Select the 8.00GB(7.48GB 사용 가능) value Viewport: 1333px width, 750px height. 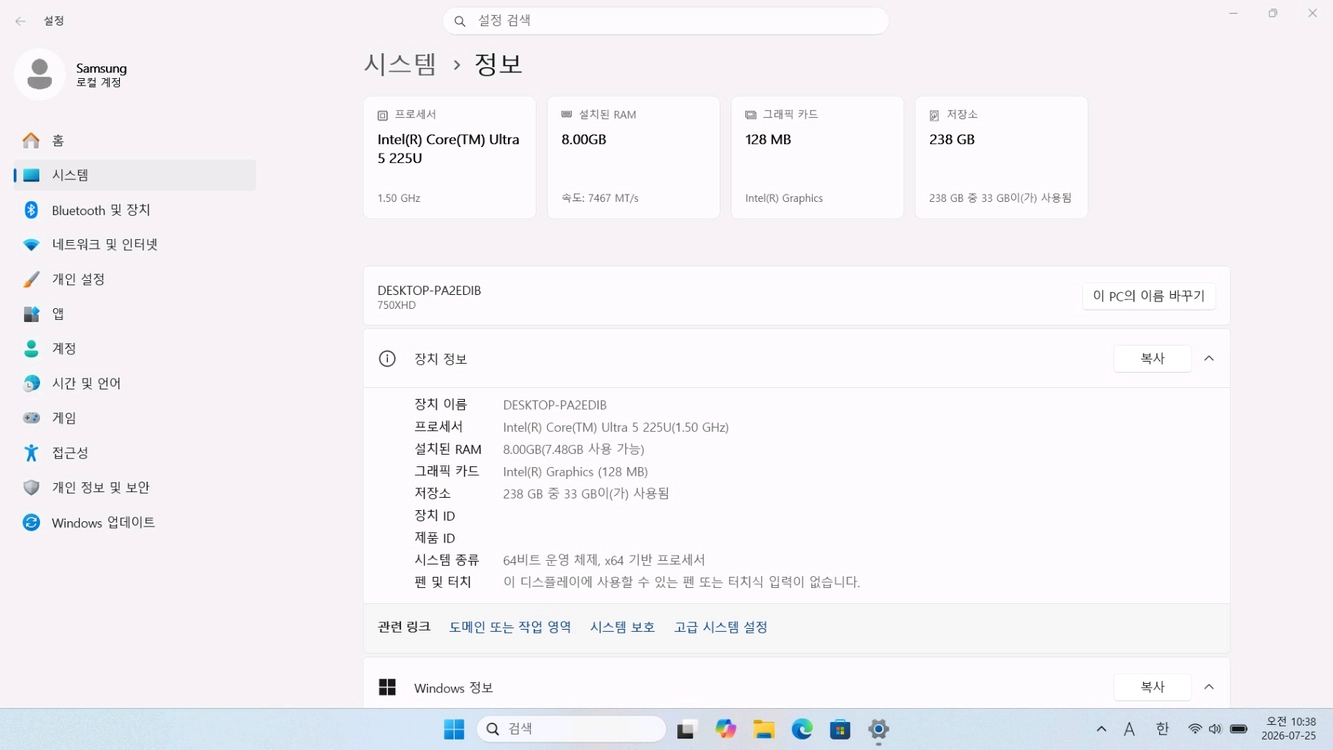pos(574,450)
